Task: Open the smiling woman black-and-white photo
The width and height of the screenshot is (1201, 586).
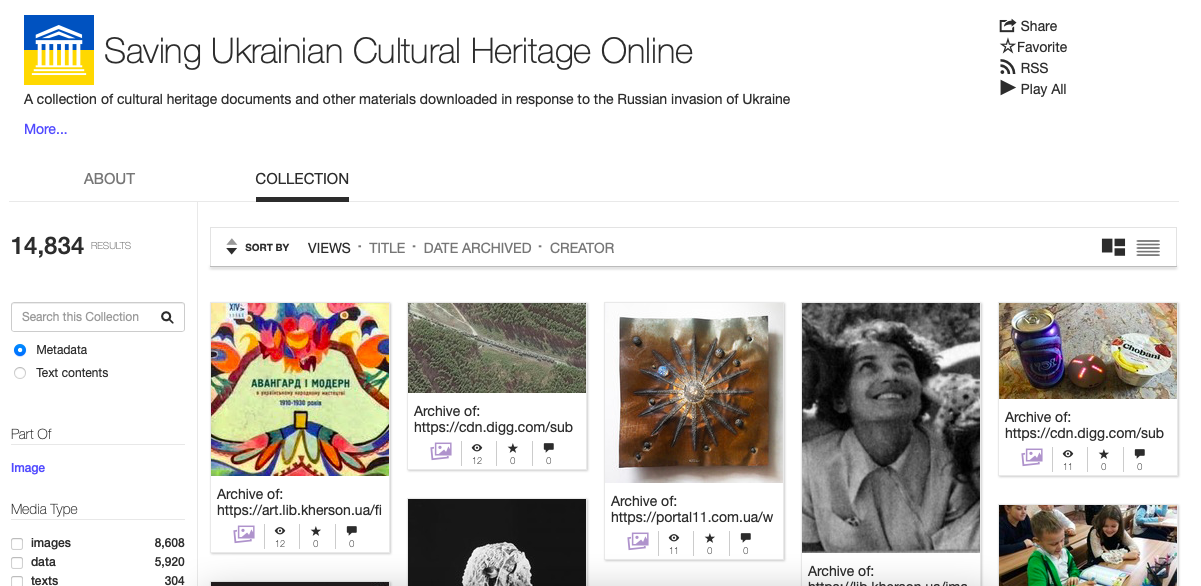Action: tap(891, 427)
